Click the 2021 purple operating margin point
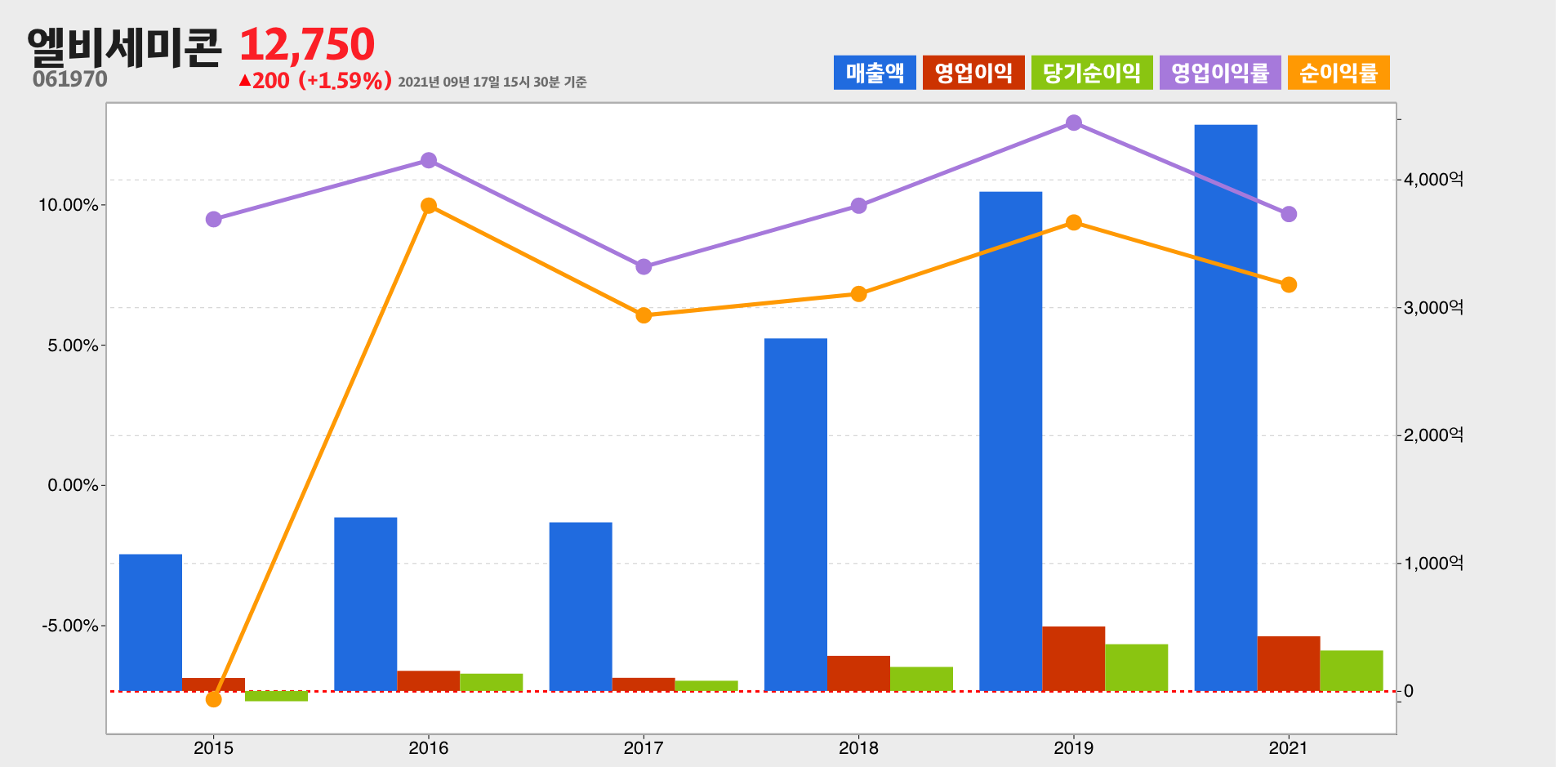The height and width of the screenshot is (767, 1568). click(x=1289, y=214)
